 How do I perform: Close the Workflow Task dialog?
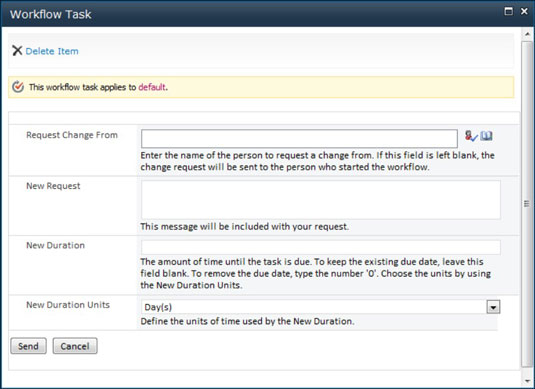pos(524,11)
